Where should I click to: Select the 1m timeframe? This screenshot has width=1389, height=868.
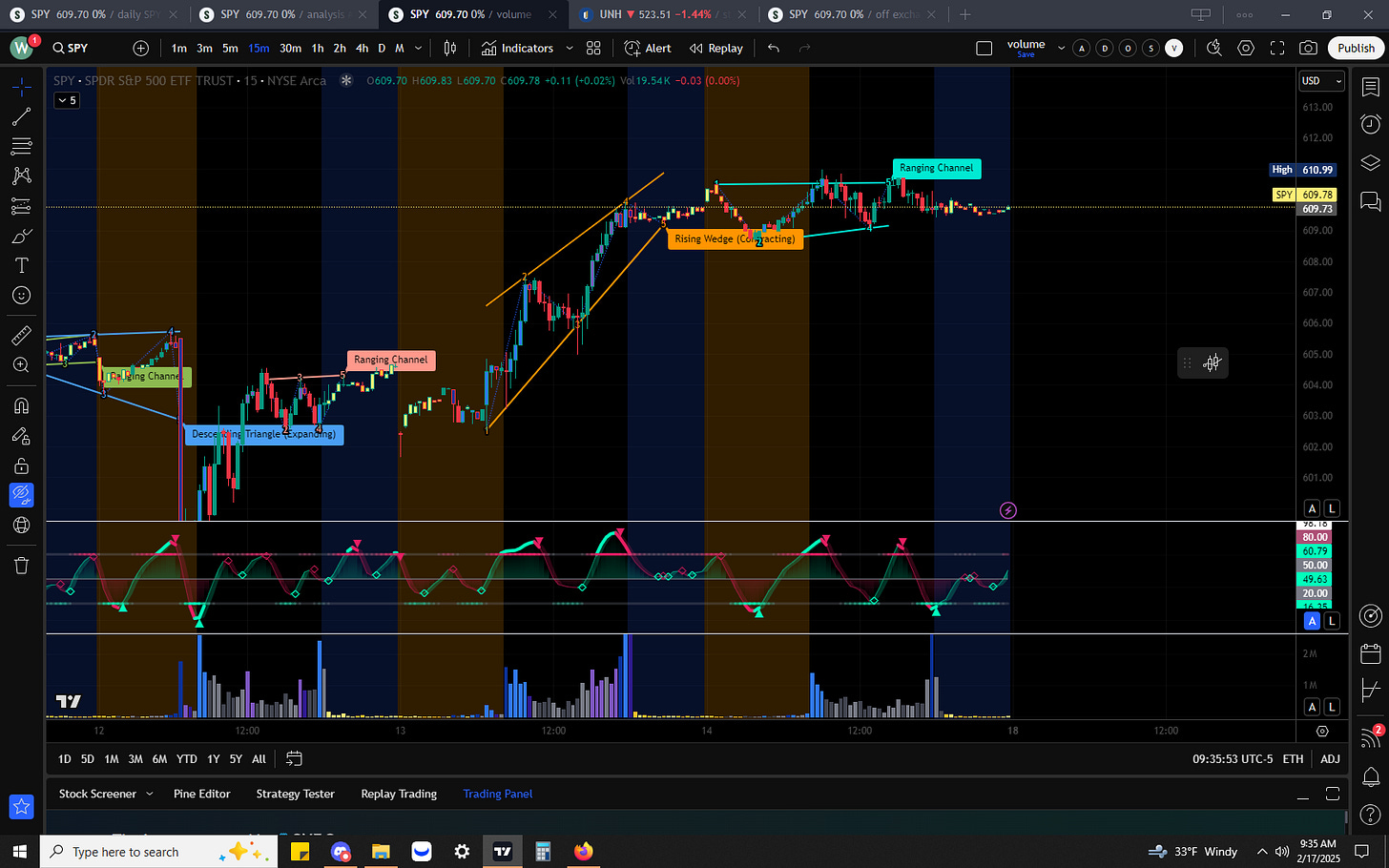[179, 48]
